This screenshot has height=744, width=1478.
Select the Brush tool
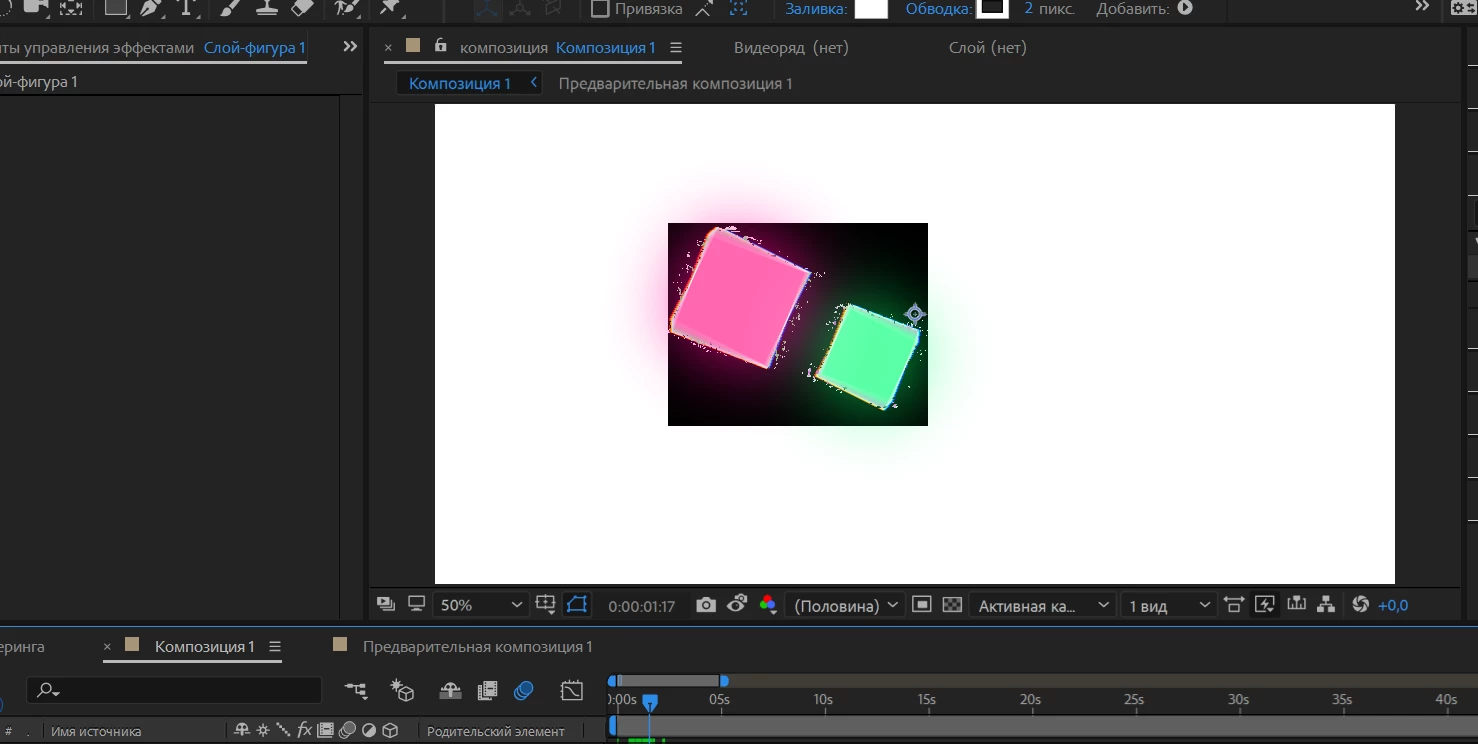tap(230, 8)
